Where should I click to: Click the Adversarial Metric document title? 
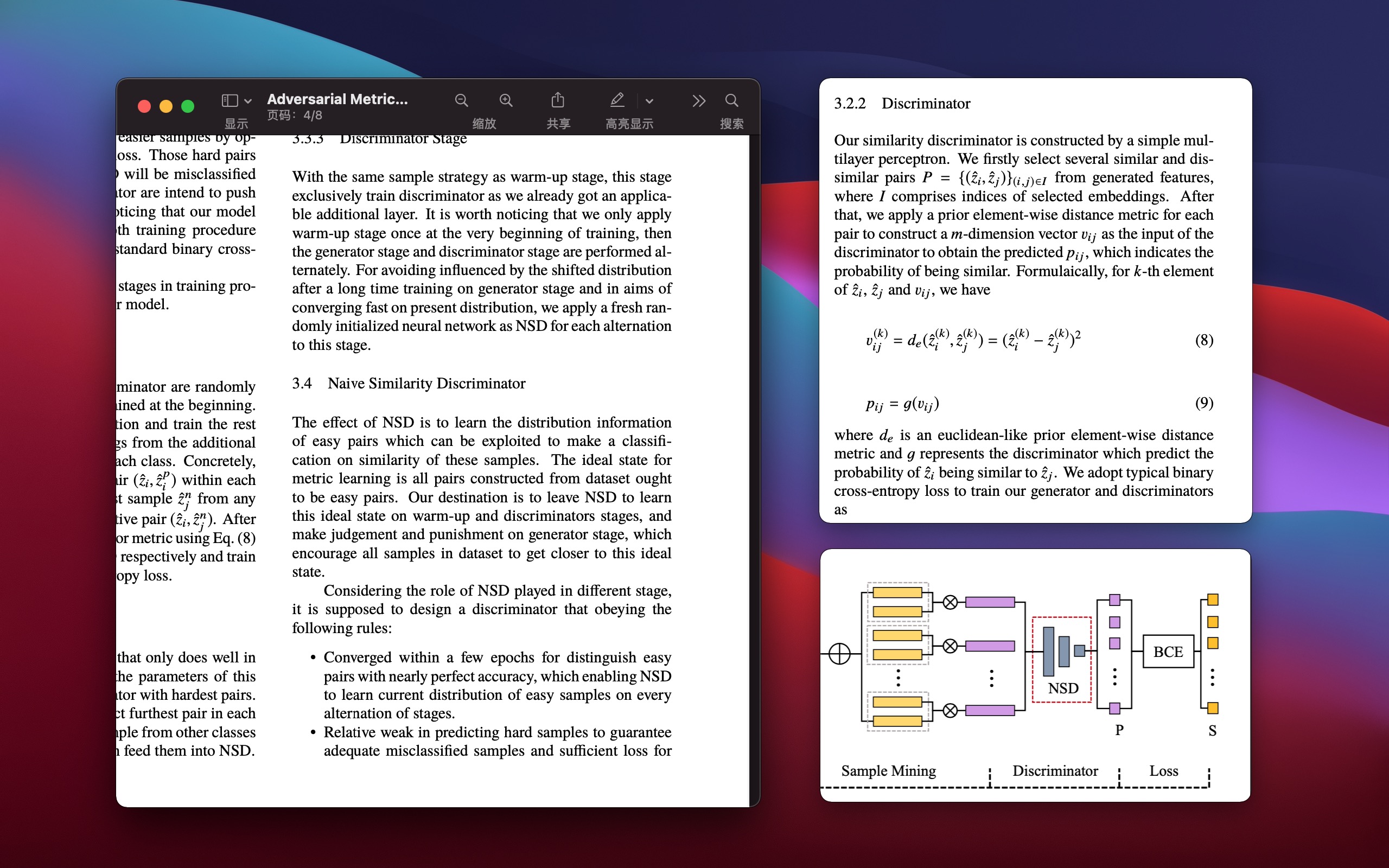pyautogui.click(x=337, y=99)
